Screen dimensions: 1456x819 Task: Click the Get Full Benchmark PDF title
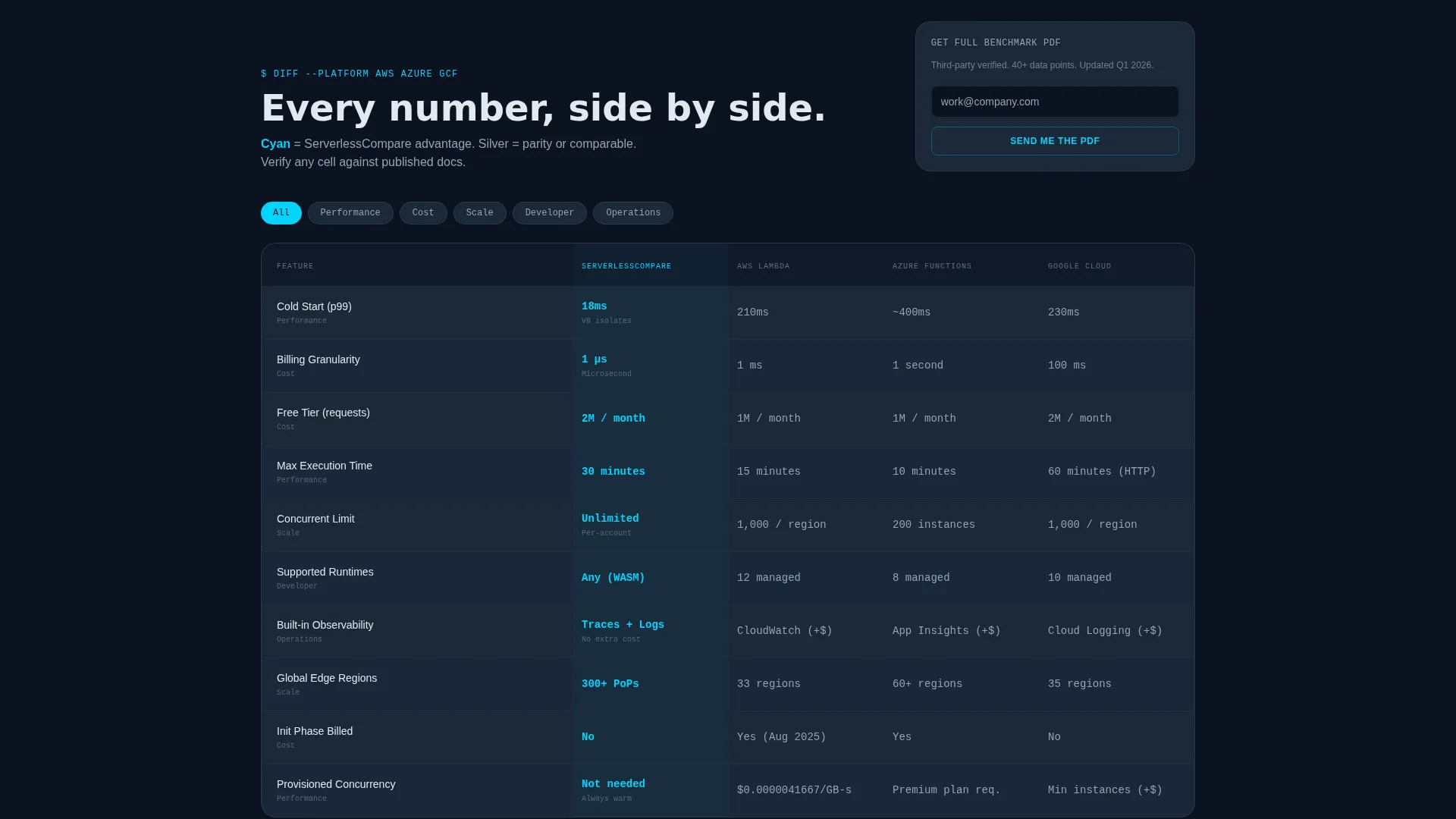(996, 43)
